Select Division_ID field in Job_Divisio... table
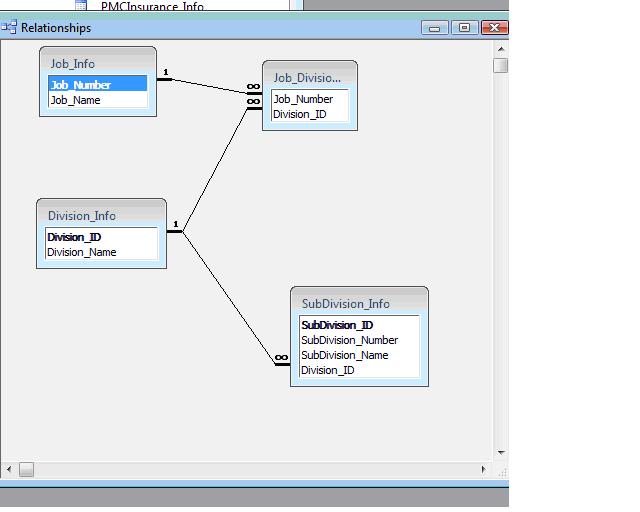 [x=310, y=114]
